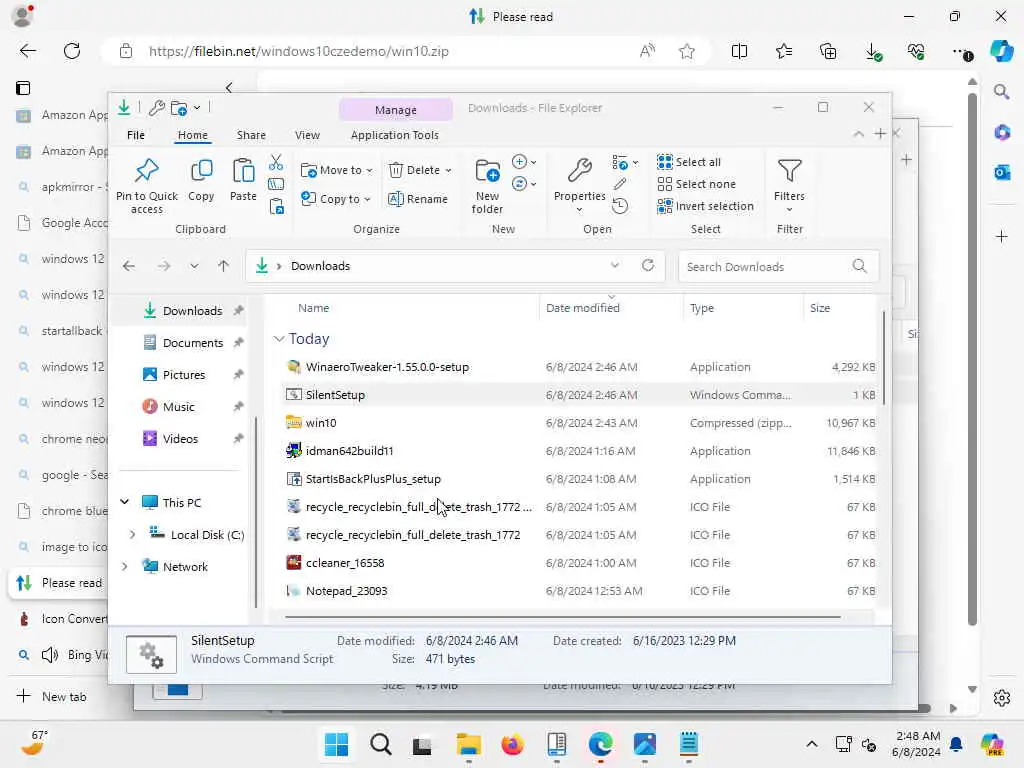This screenshot has height=768, width=1024.
Task: Switch to the View ribbon tab
Action: (x=307, y=135)
